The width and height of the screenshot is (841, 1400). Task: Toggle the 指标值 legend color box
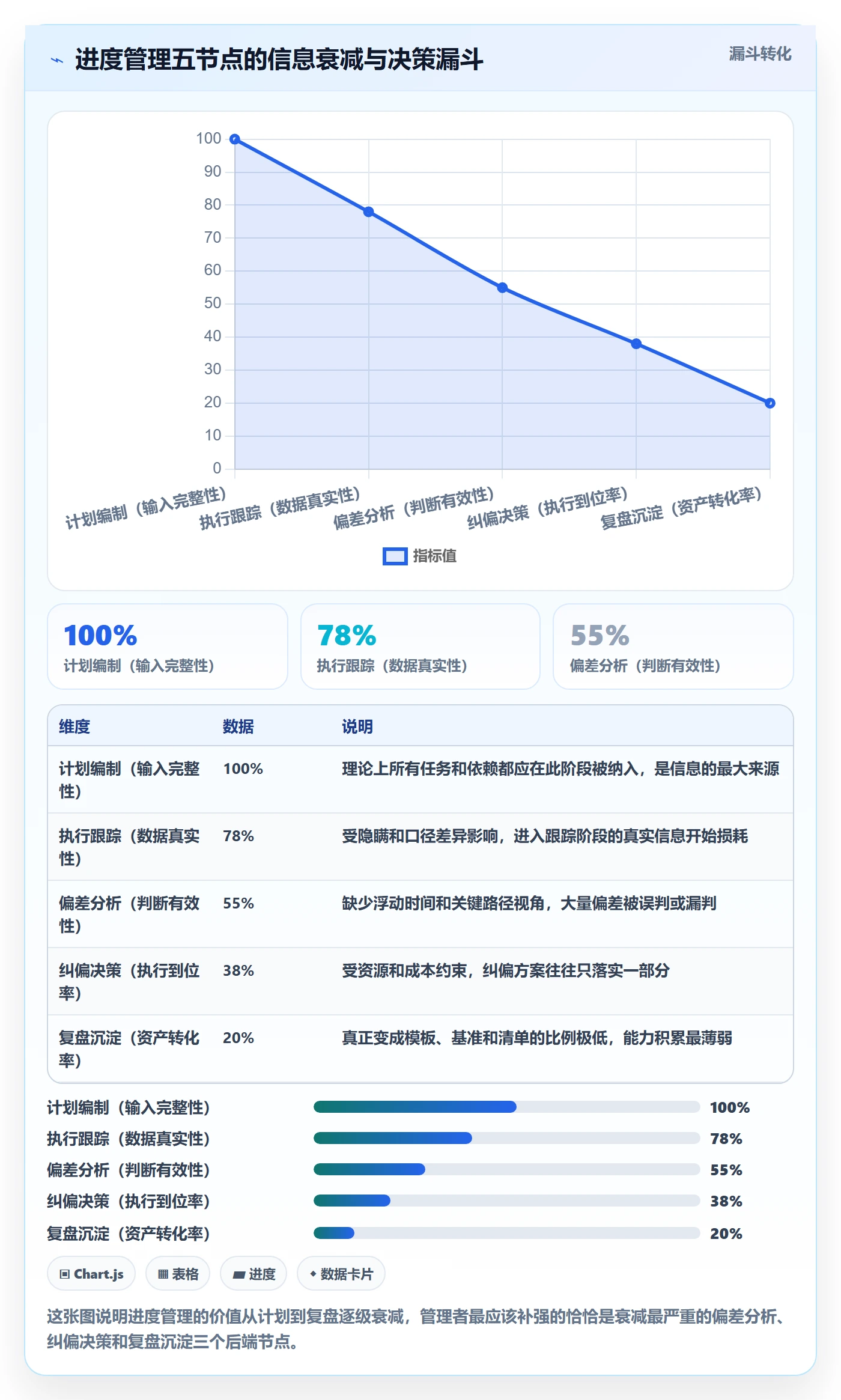(x=395, y=556)
